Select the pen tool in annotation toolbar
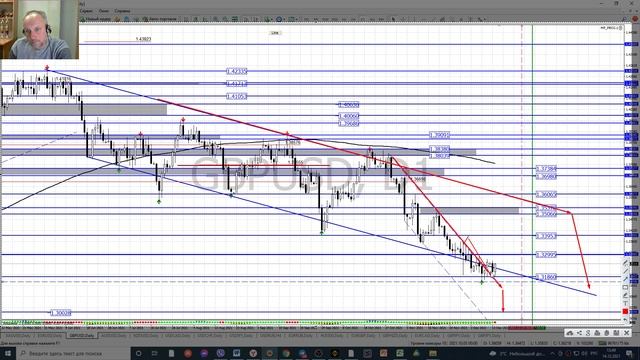The height and width of the screenshot is (360, 640). click(625, 263)
